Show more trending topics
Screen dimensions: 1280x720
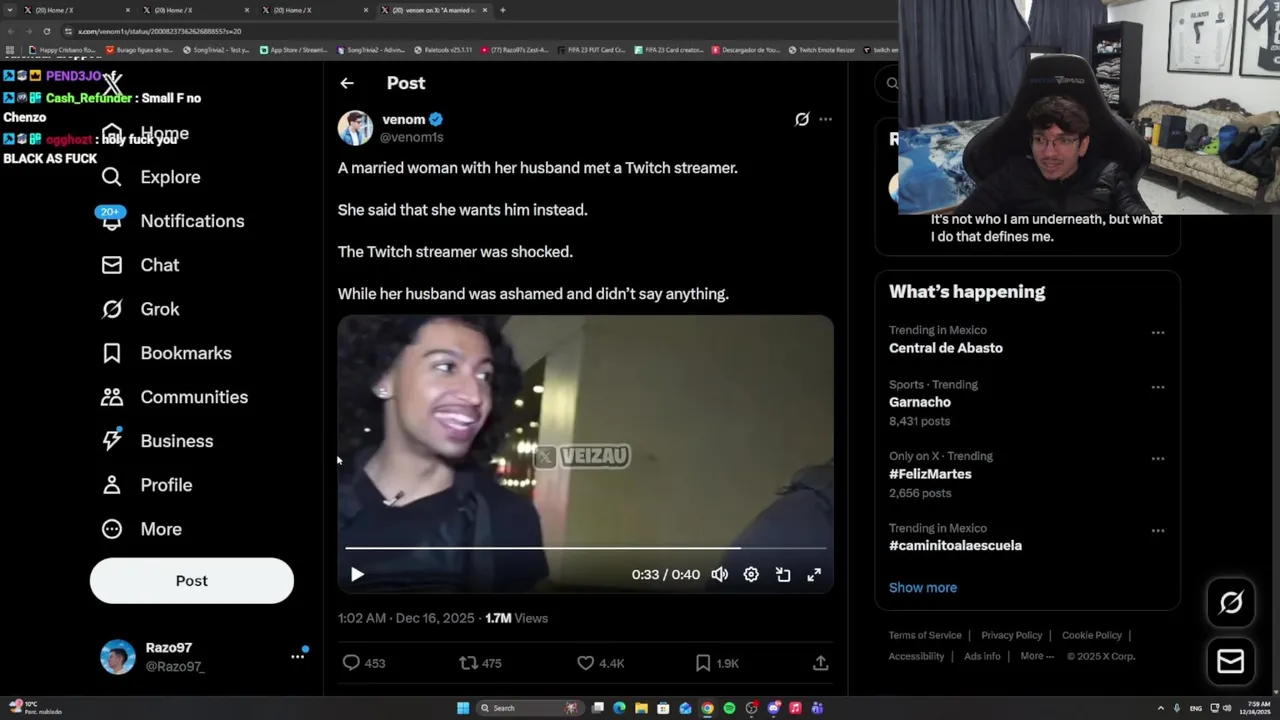pyautogui.click(x=923, y=588)
